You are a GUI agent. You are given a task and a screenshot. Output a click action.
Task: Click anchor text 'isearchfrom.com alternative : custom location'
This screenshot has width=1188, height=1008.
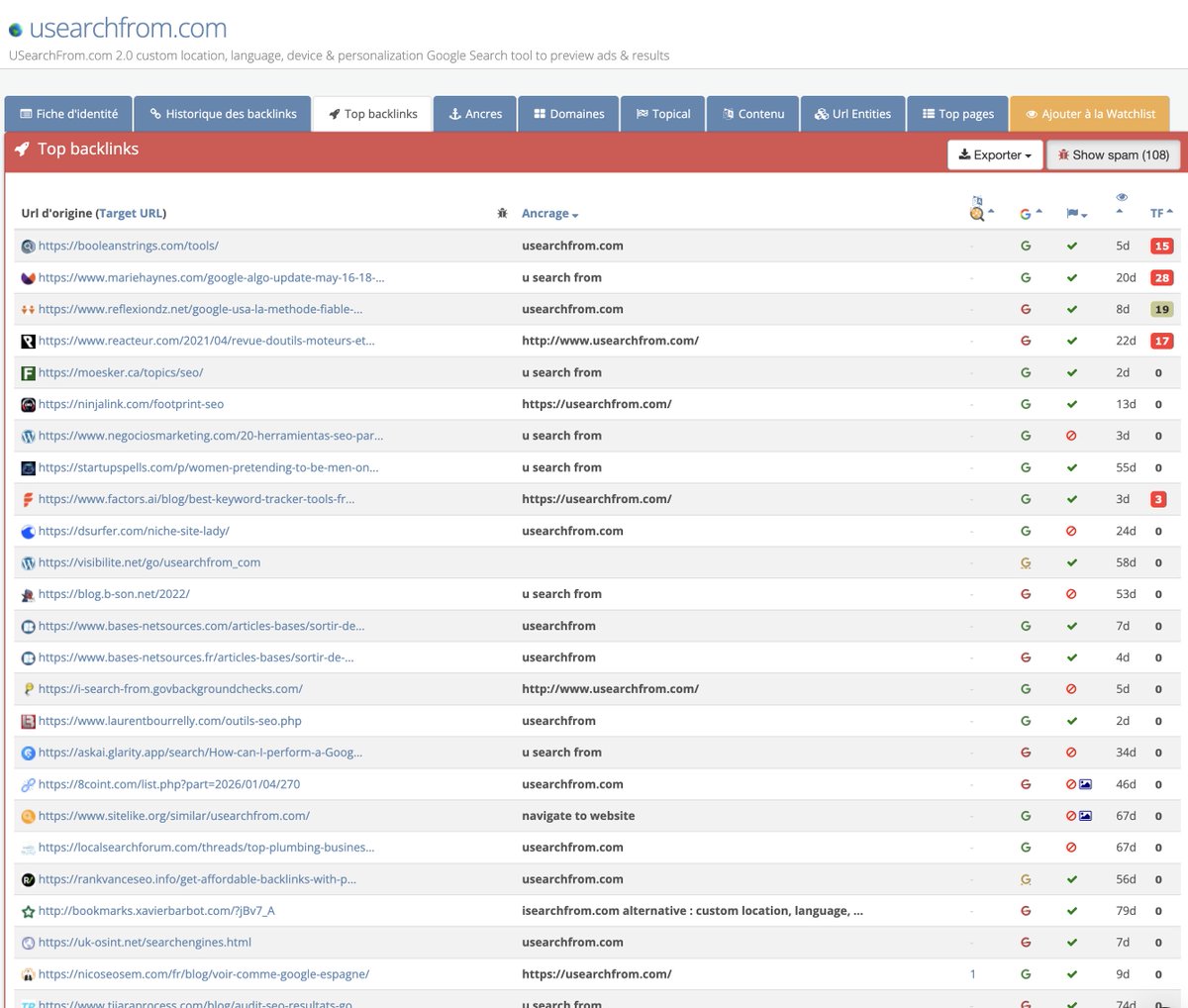click(692, 911)
